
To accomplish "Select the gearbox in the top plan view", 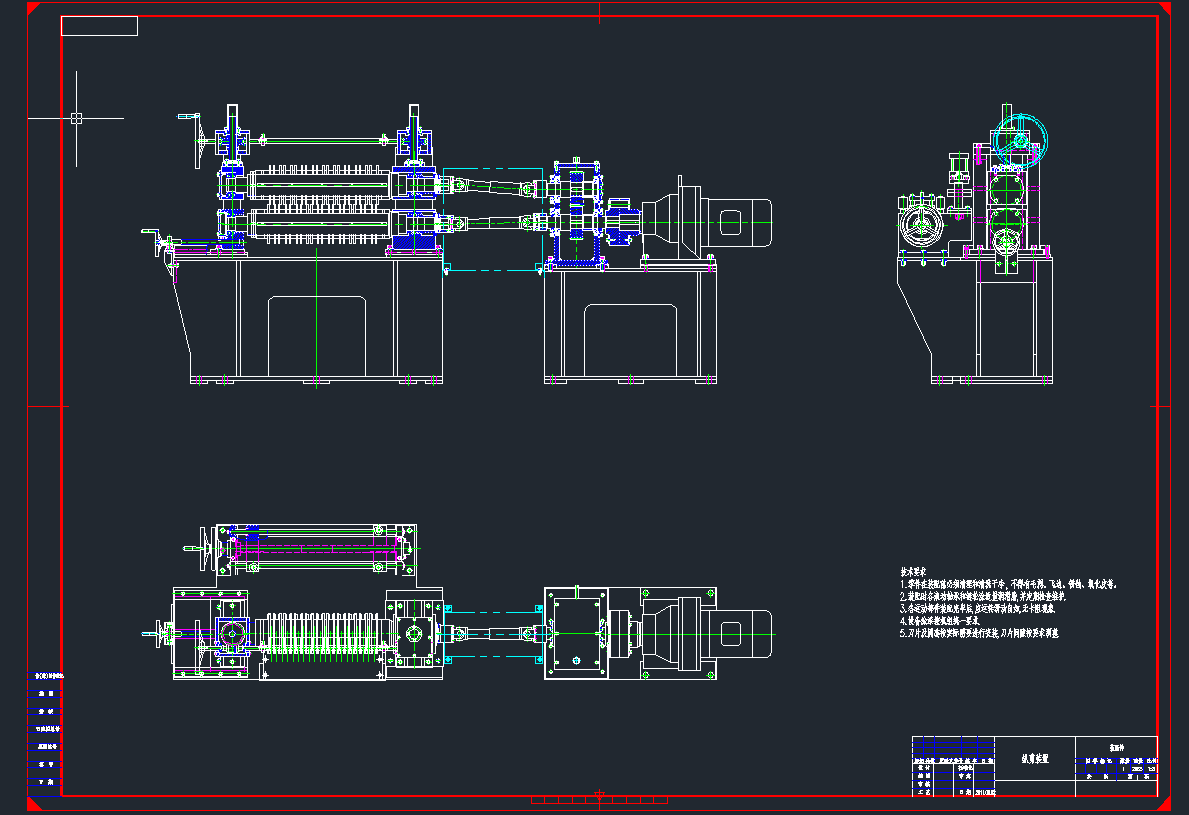I will pyautogui.click(x=576, y=632).
